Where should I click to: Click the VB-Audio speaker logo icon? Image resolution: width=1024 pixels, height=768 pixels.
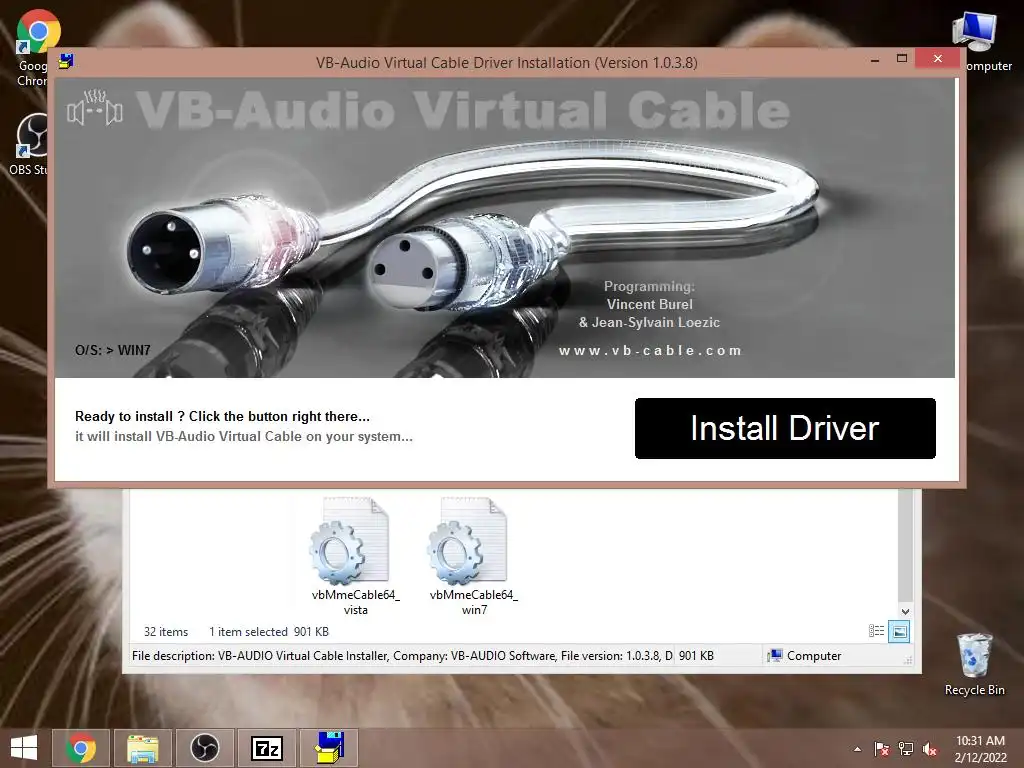[x=95, y=108]
